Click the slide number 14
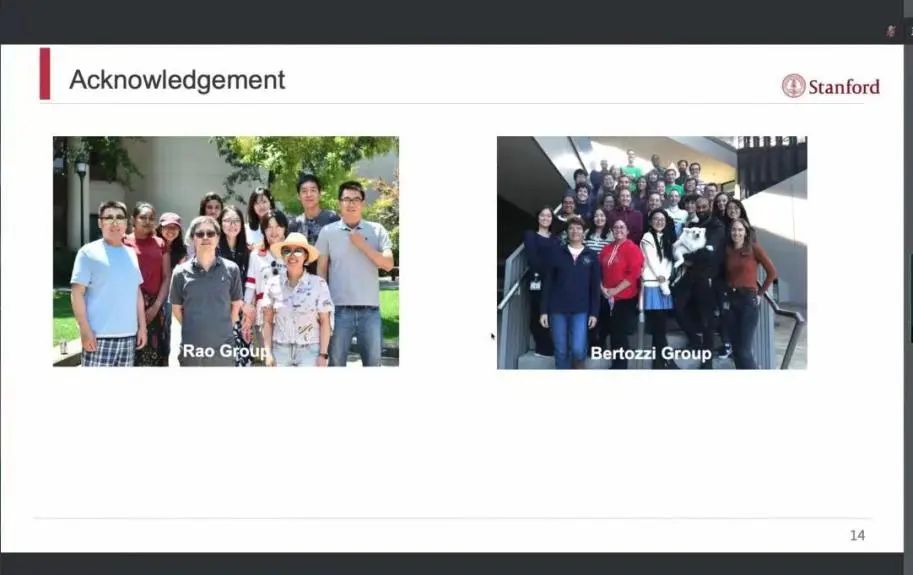913x575 pixels. tap(857, 535)
